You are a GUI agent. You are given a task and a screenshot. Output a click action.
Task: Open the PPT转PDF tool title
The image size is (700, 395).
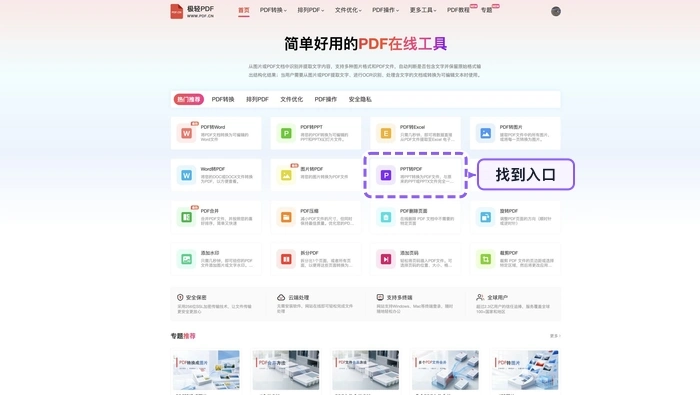click(411, 169)
